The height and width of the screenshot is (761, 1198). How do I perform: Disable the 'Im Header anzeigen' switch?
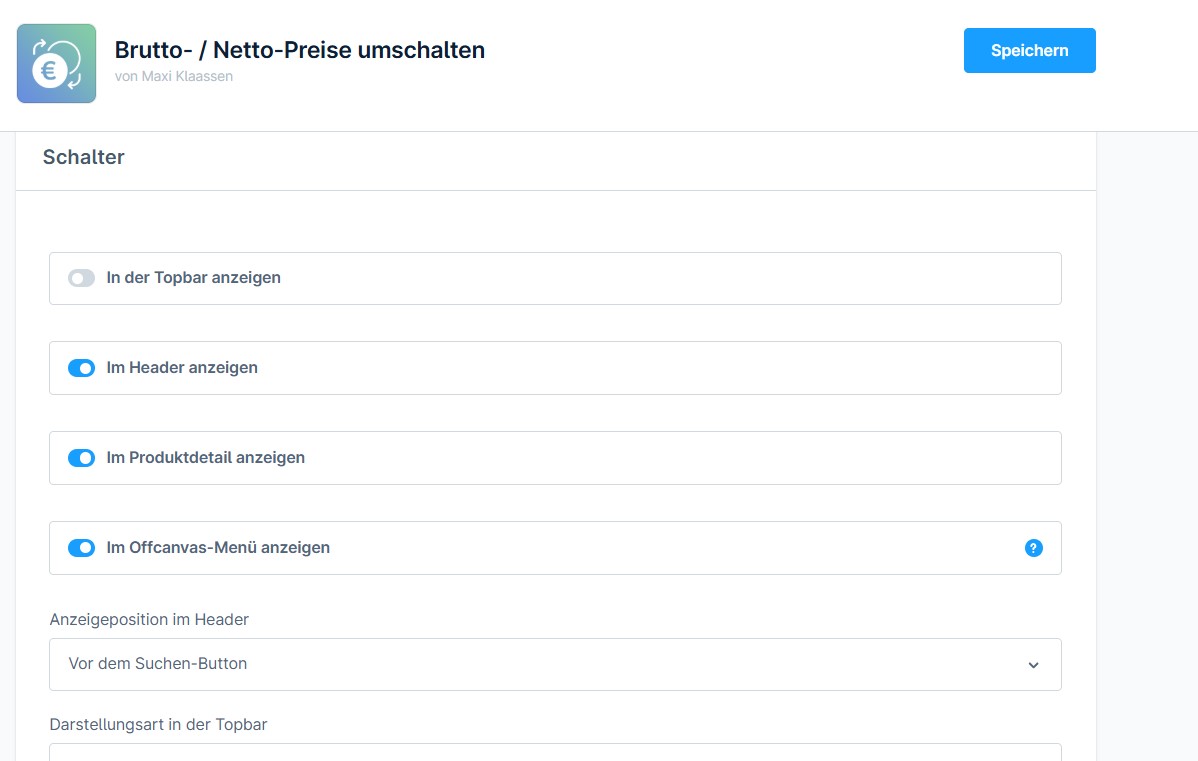coord(81,368)
